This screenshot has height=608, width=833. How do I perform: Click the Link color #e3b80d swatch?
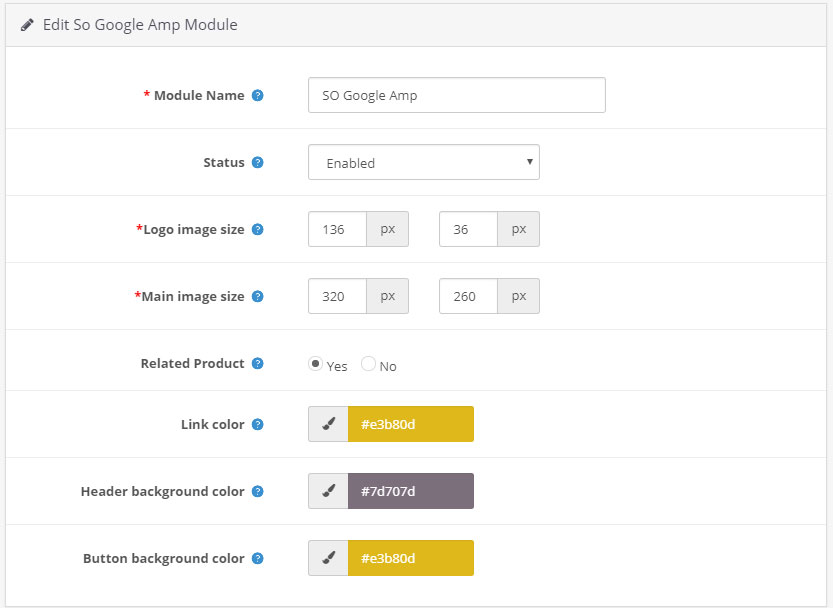pos(411,424)
